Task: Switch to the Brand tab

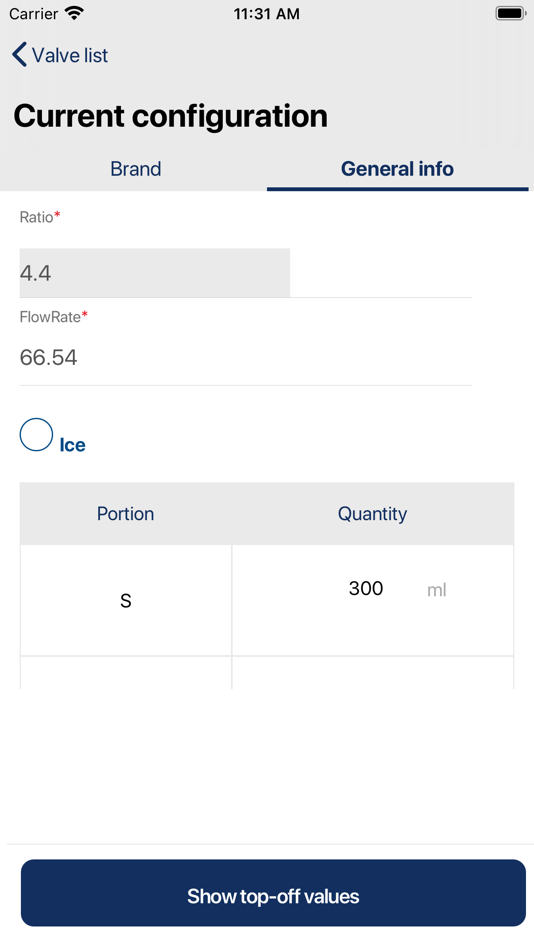Action: tap(136, 168)
